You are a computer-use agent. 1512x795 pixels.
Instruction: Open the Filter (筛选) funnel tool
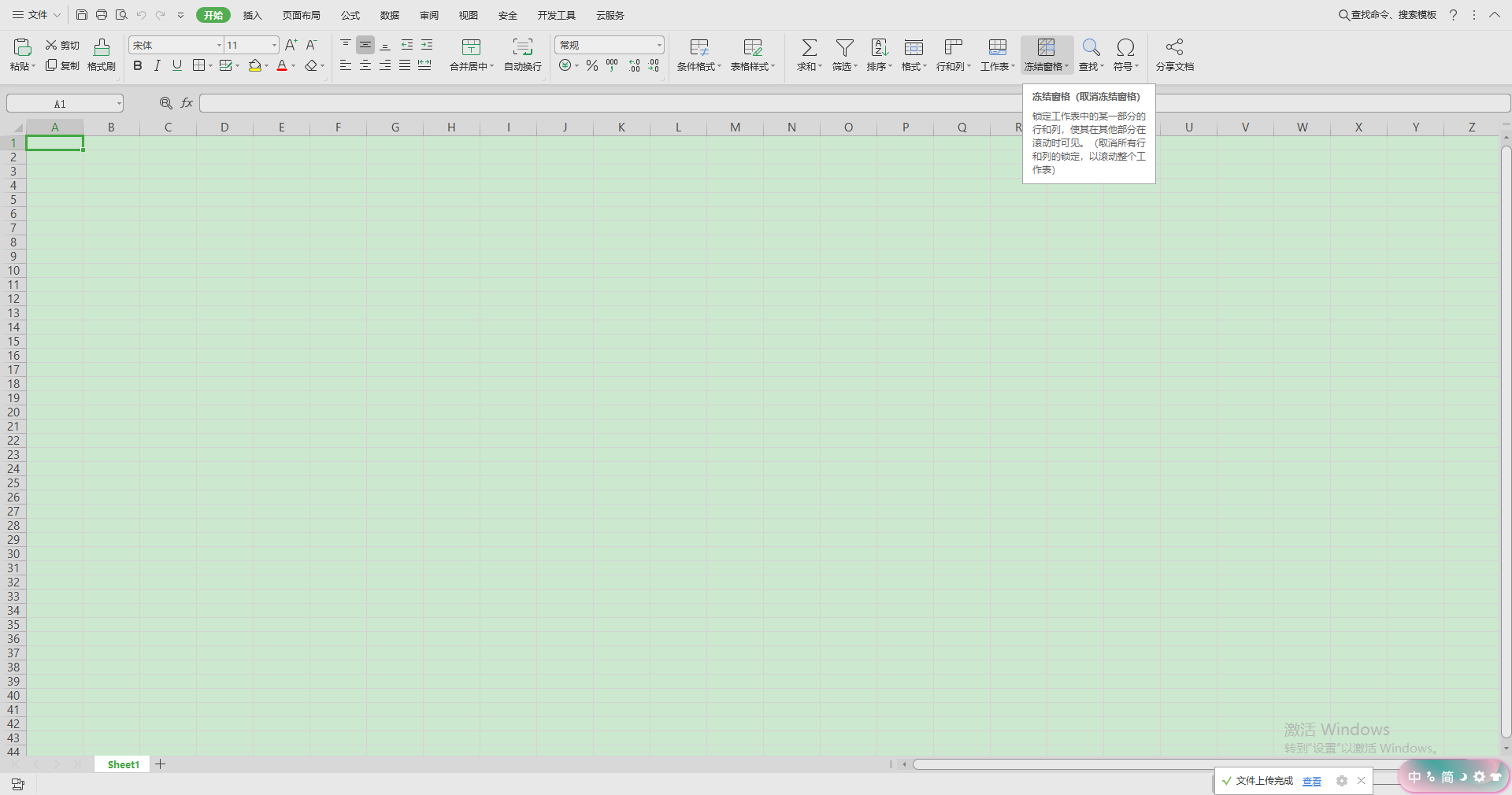click(x=844, y=47)
